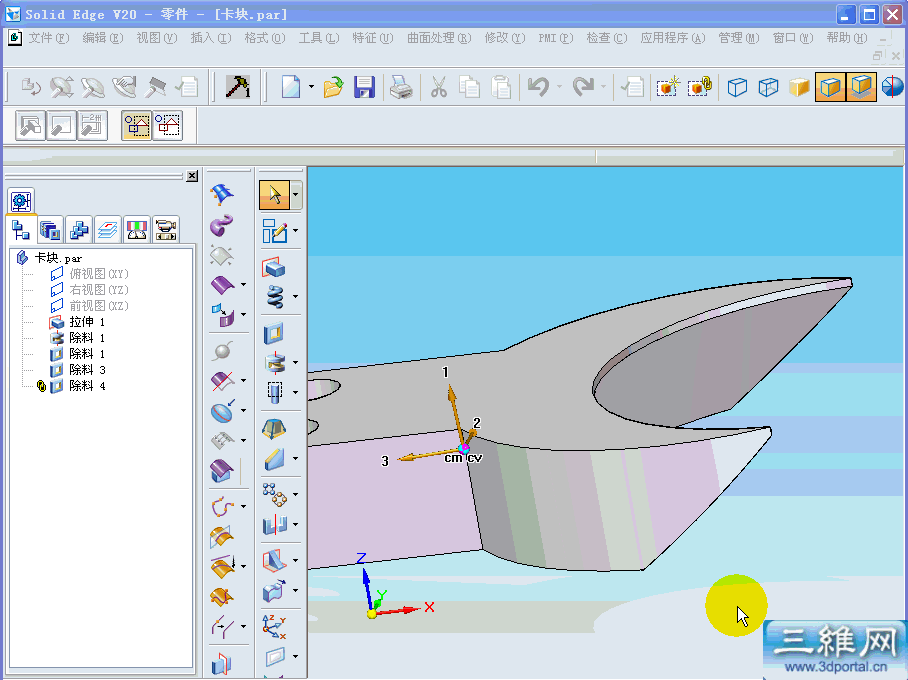Click the principal axis 1 arrow
The height and width of the screenshot is (680, 908).
pos(455,416)
